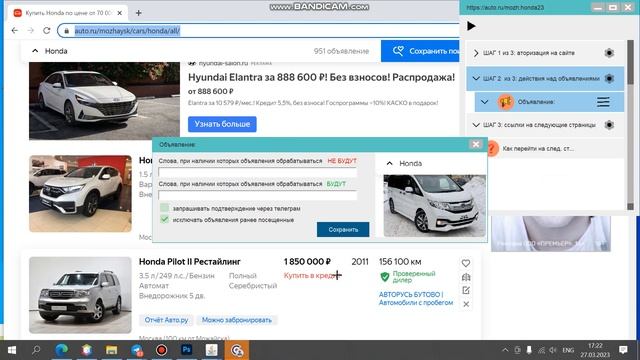
Task: Click 'Можно забронировать' tag
Action: click(x=237, y=320)
